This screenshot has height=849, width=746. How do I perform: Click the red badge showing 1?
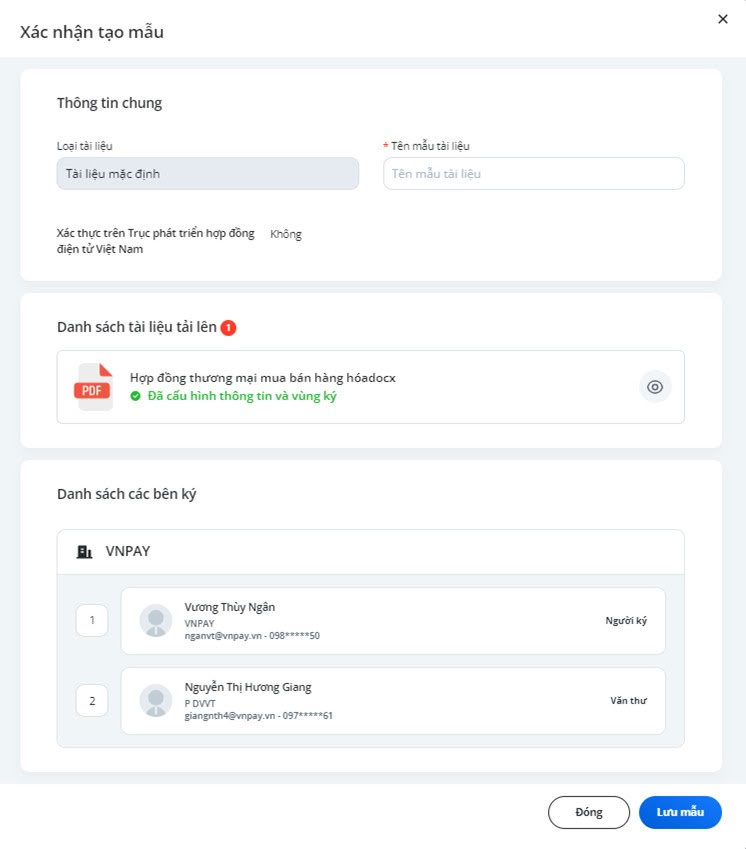pyautogui.click(x=228, y=328)
